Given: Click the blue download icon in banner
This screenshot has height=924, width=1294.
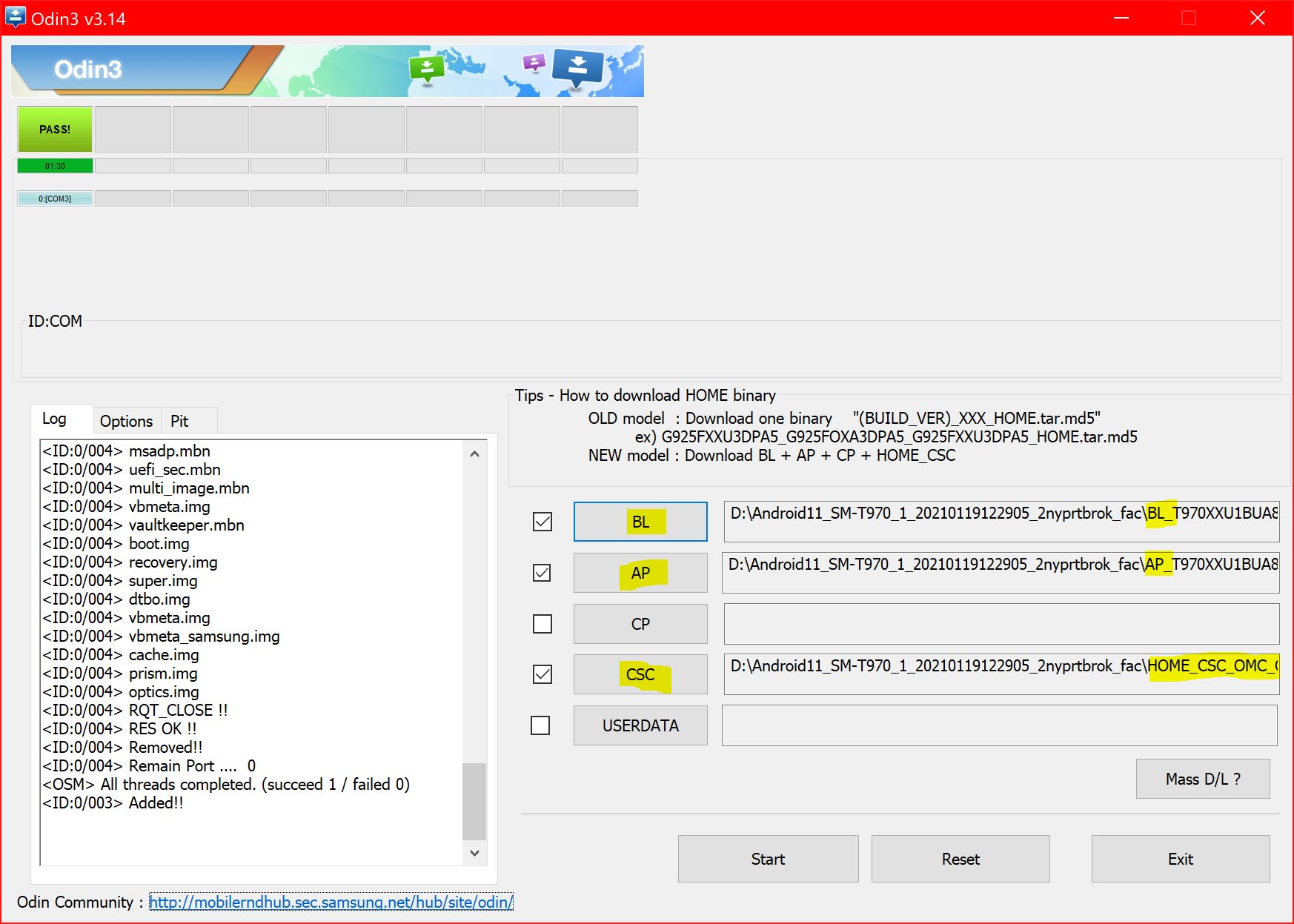Looking at the screenshot, I should (x=578, y=69).
